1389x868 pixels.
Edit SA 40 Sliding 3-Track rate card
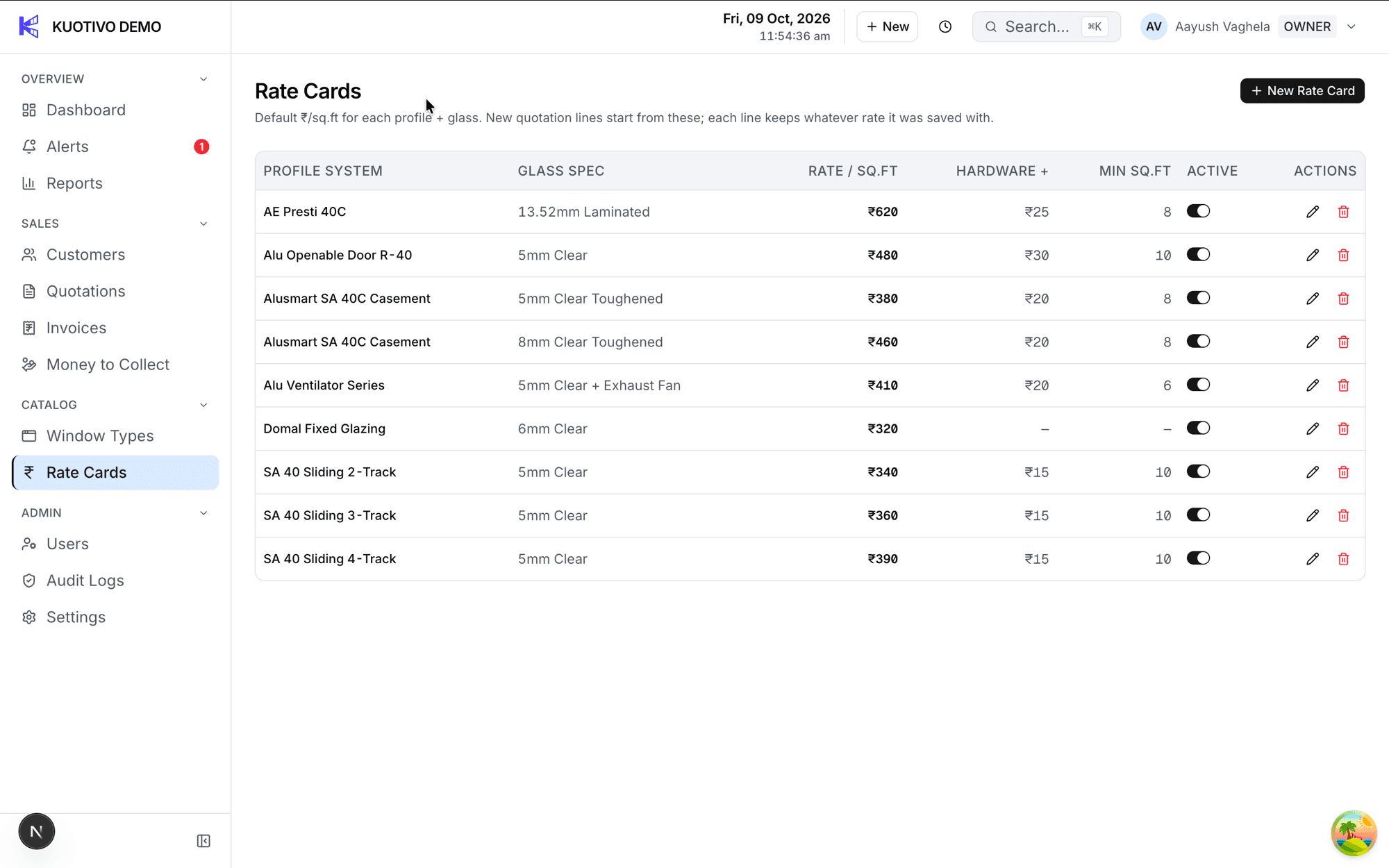(1312, 515)
